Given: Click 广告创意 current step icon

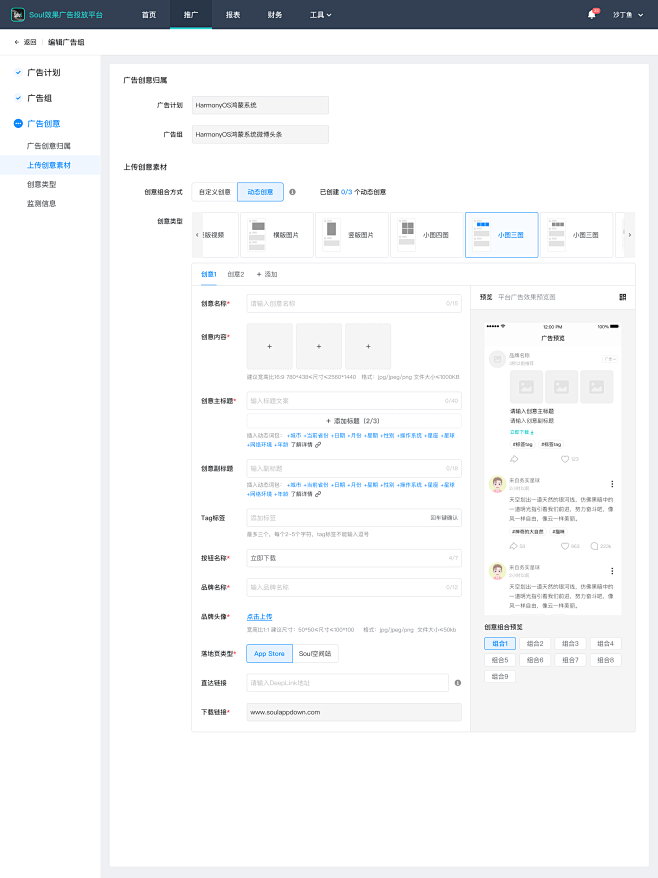Looking at the screenshot, I should coord(18,124).
